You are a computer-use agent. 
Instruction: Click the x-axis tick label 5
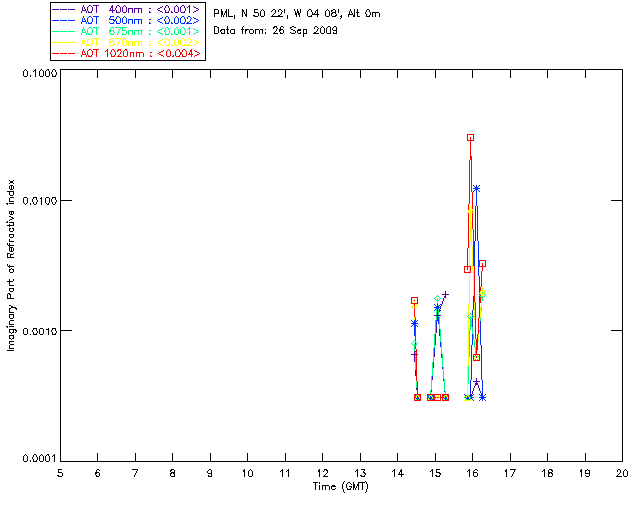[60, 473]
